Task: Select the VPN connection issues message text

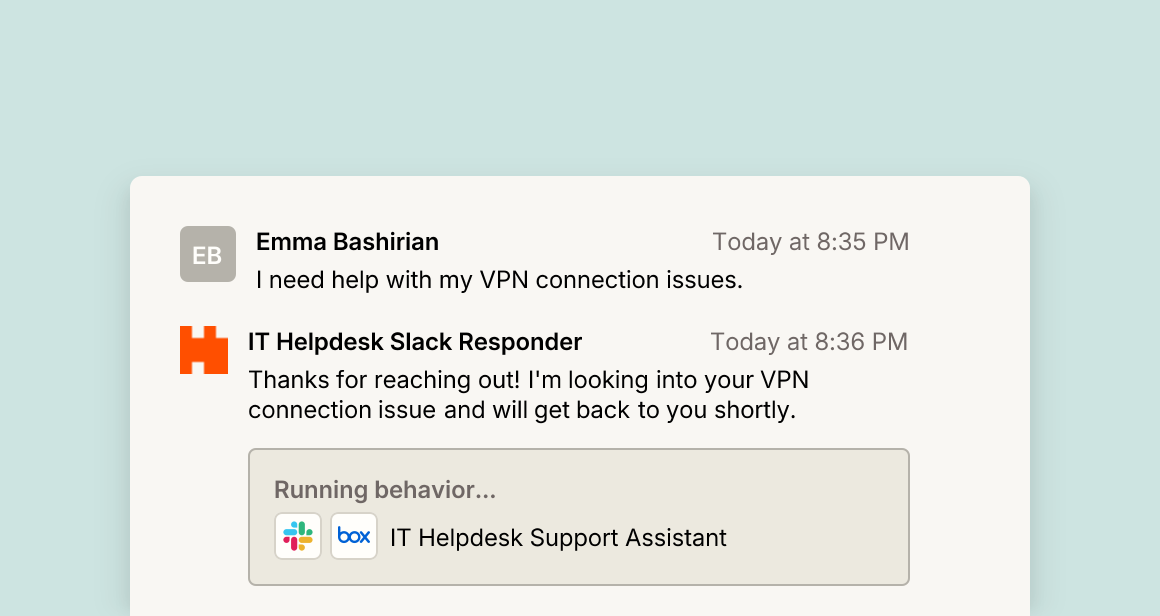Action: (x=499, y=280)
